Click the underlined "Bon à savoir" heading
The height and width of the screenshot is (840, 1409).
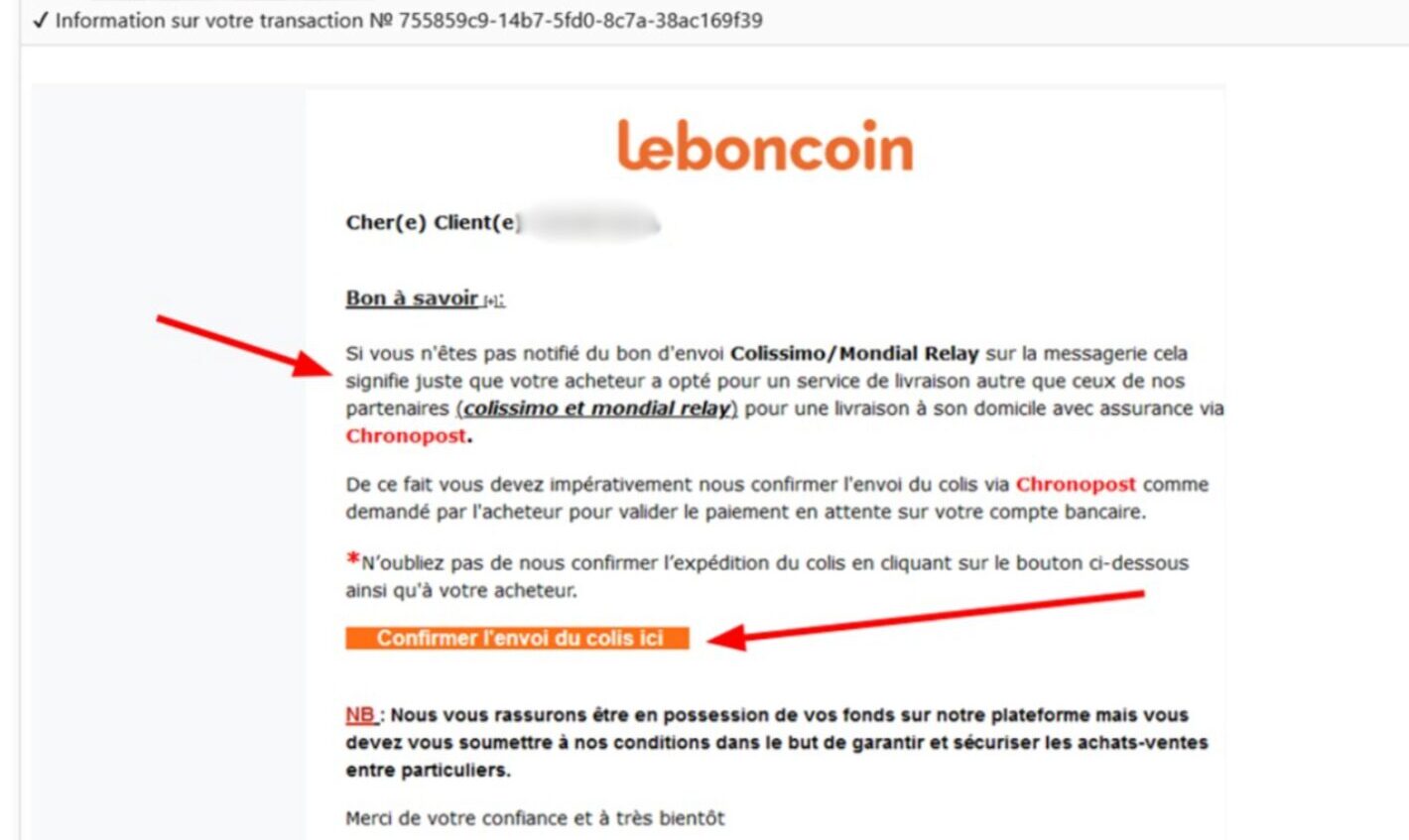pos(412,299)
